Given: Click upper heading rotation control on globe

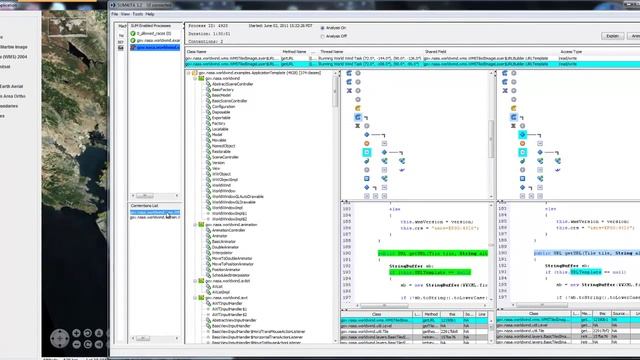Looking at the screenshot, I should pos(87,333).
